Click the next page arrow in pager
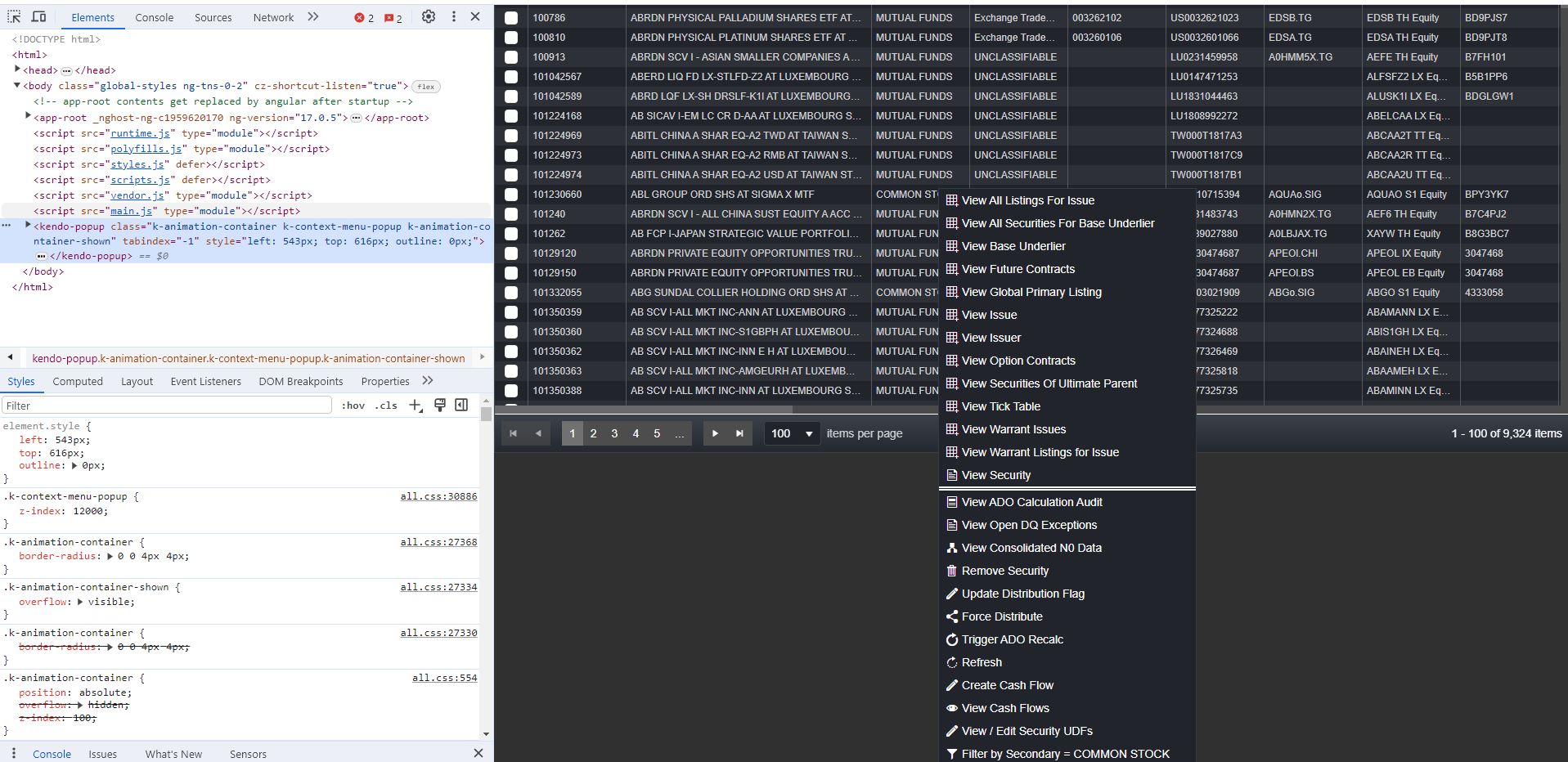The height and width of the screenshot is (762, 1568). 715,433
